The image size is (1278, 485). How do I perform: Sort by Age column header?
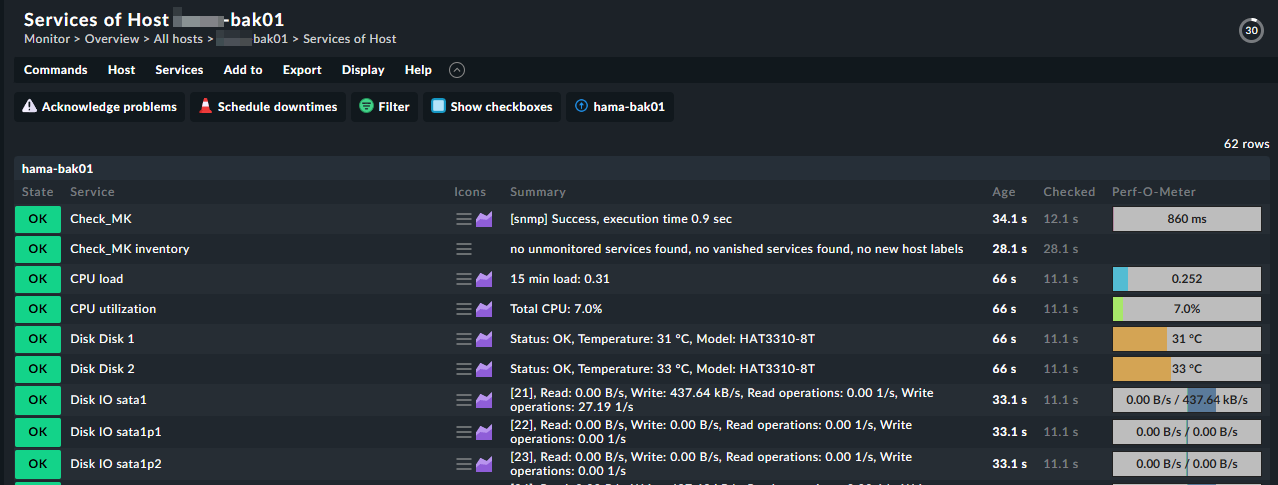[1004, 192]
